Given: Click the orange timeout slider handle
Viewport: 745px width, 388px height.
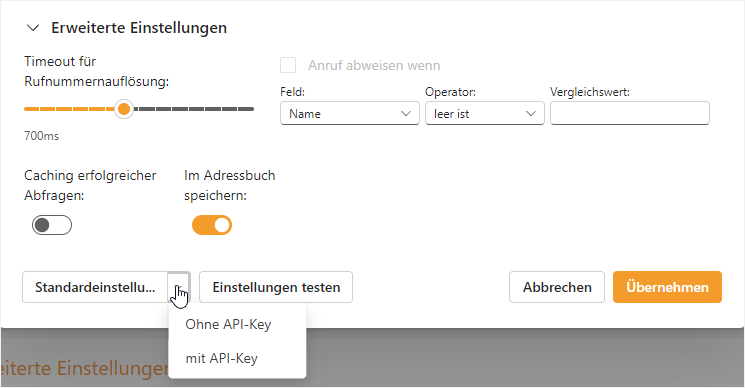Looking at the screenshot, I should point(124,109).
